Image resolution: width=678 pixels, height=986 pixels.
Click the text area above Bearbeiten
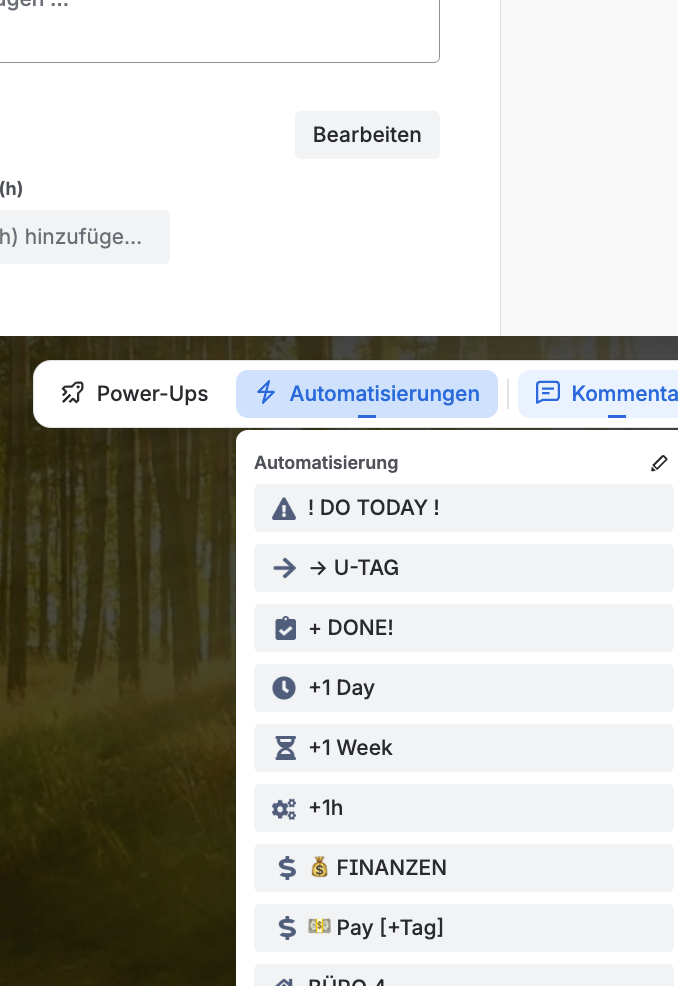(x=219, y=31)
